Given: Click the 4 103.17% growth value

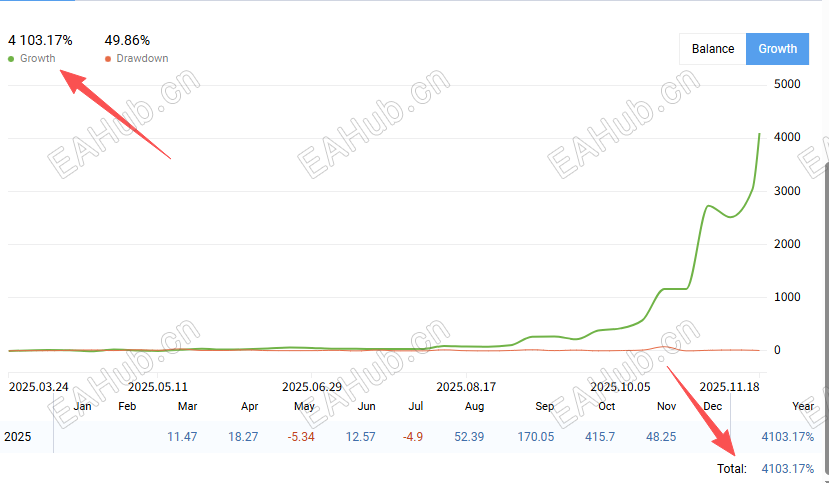Looking at the screenshot, I should pyautogui.click(x=40, y=41).
